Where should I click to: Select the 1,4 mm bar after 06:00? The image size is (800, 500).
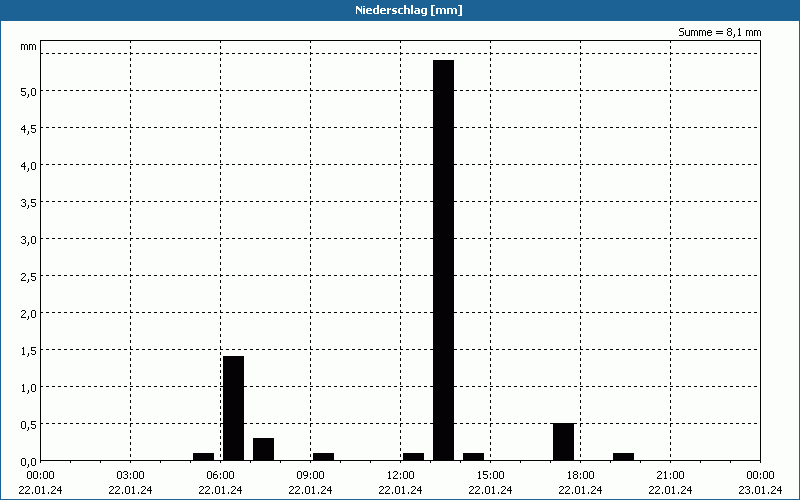click(234, 408)
